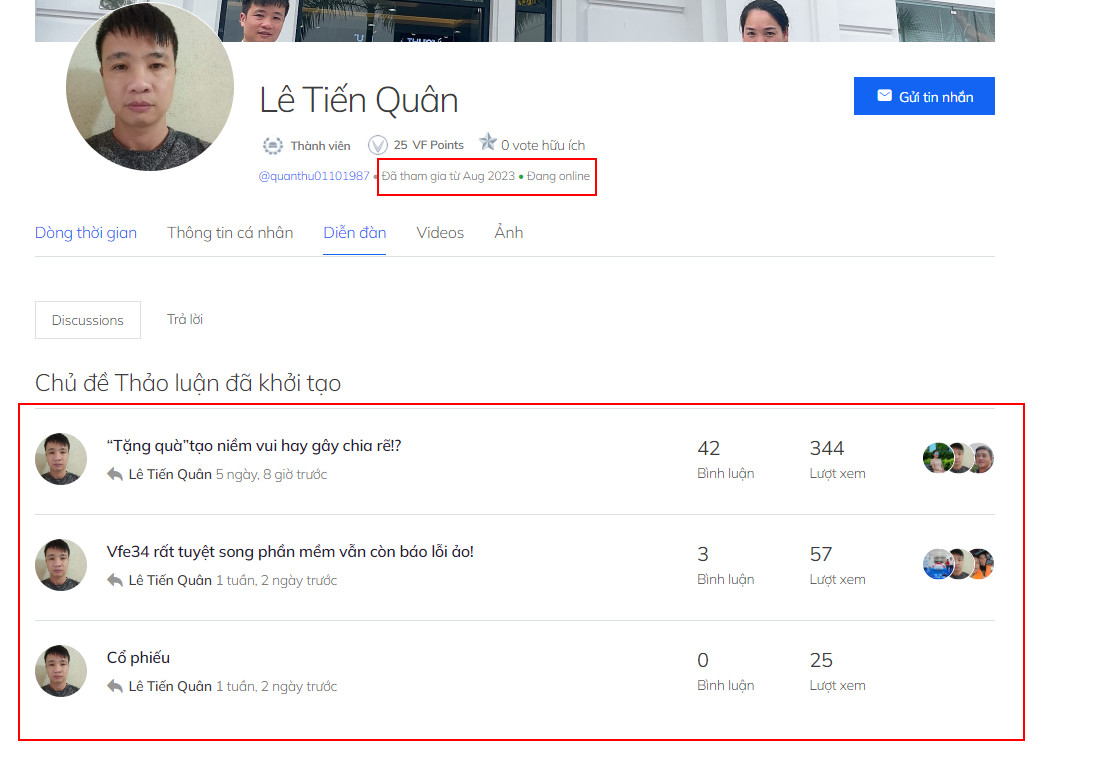Open the “Tặng quà” discussion topic

tap(254, 446)
